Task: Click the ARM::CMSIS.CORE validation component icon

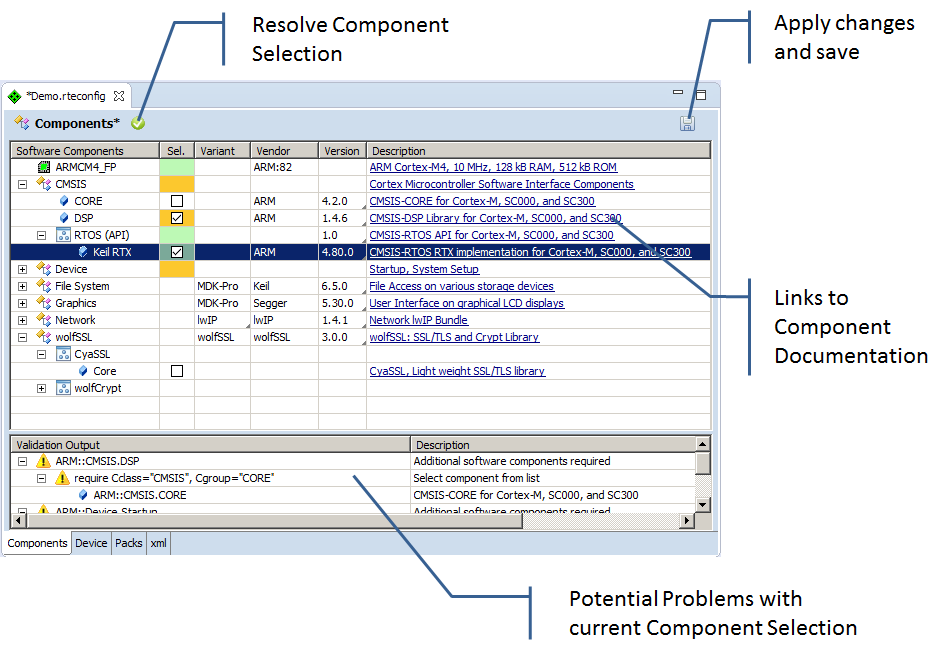Action: (x=83, y=495)
